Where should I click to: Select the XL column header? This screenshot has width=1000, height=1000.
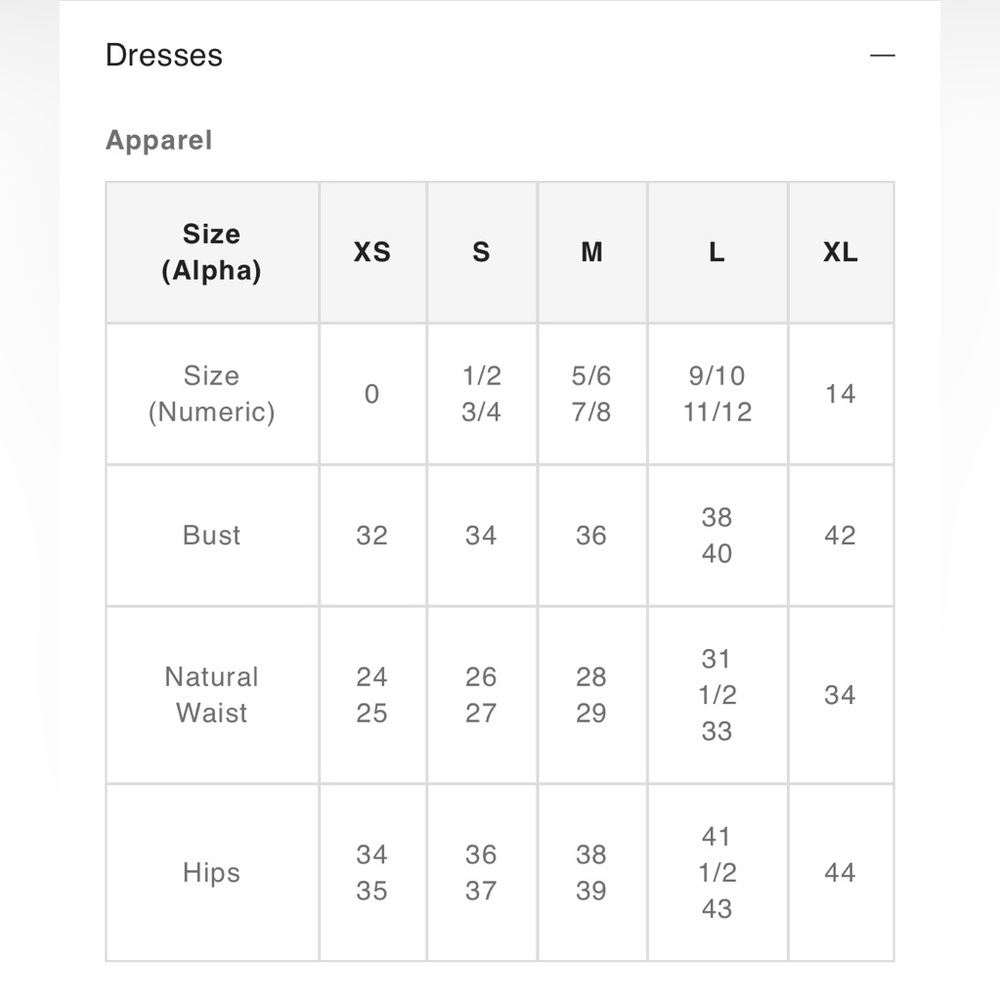(840, 253)
